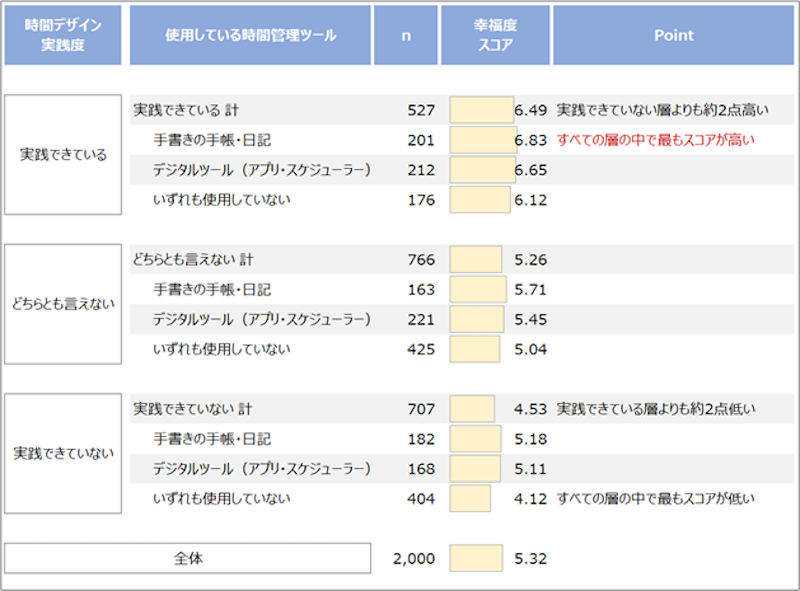The width and height of the screenshot is (800, 591).
Task: Click the score value 5.11
Action: pyautogui.click(x=531, y=469)
